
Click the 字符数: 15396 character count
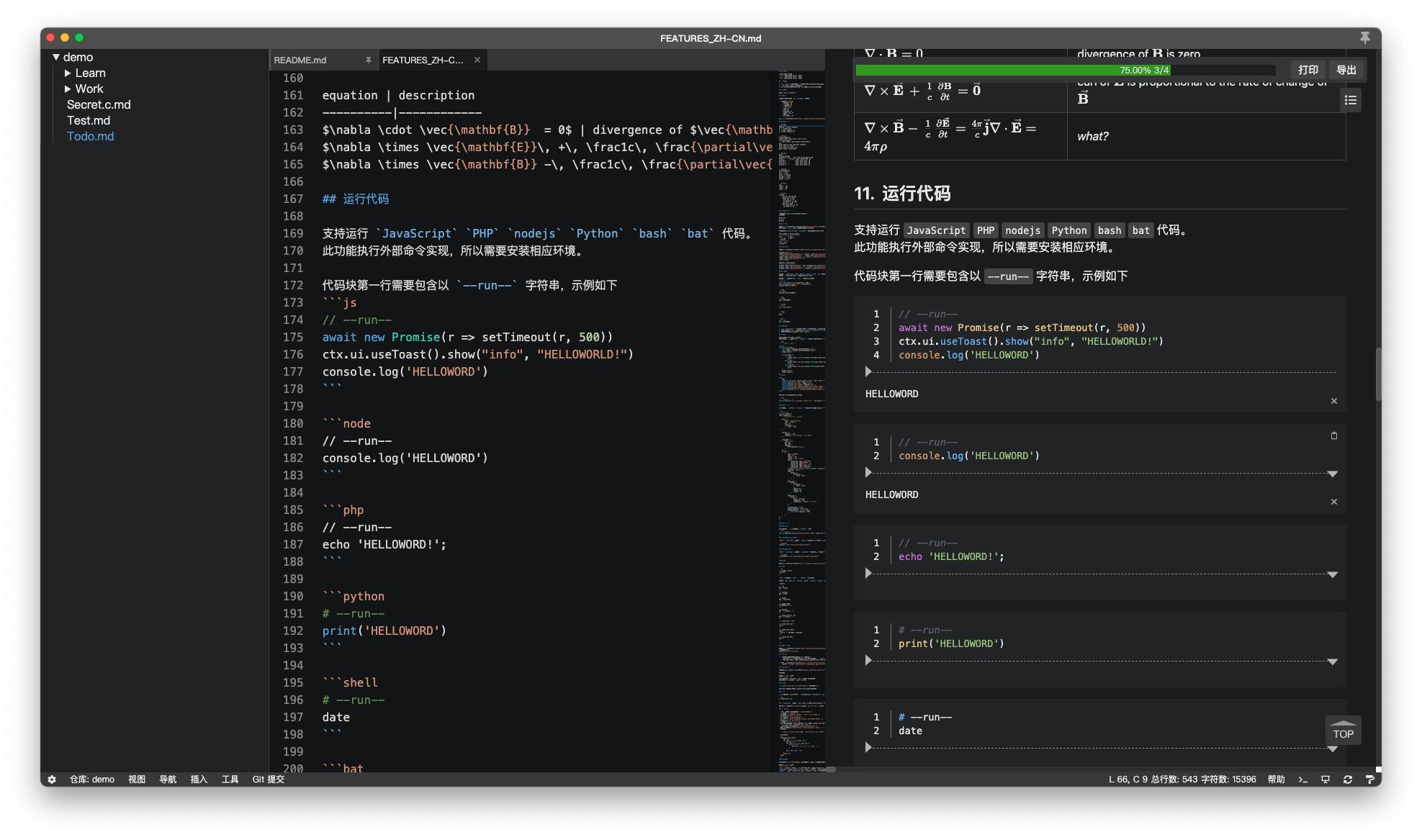coord(1228,779)
